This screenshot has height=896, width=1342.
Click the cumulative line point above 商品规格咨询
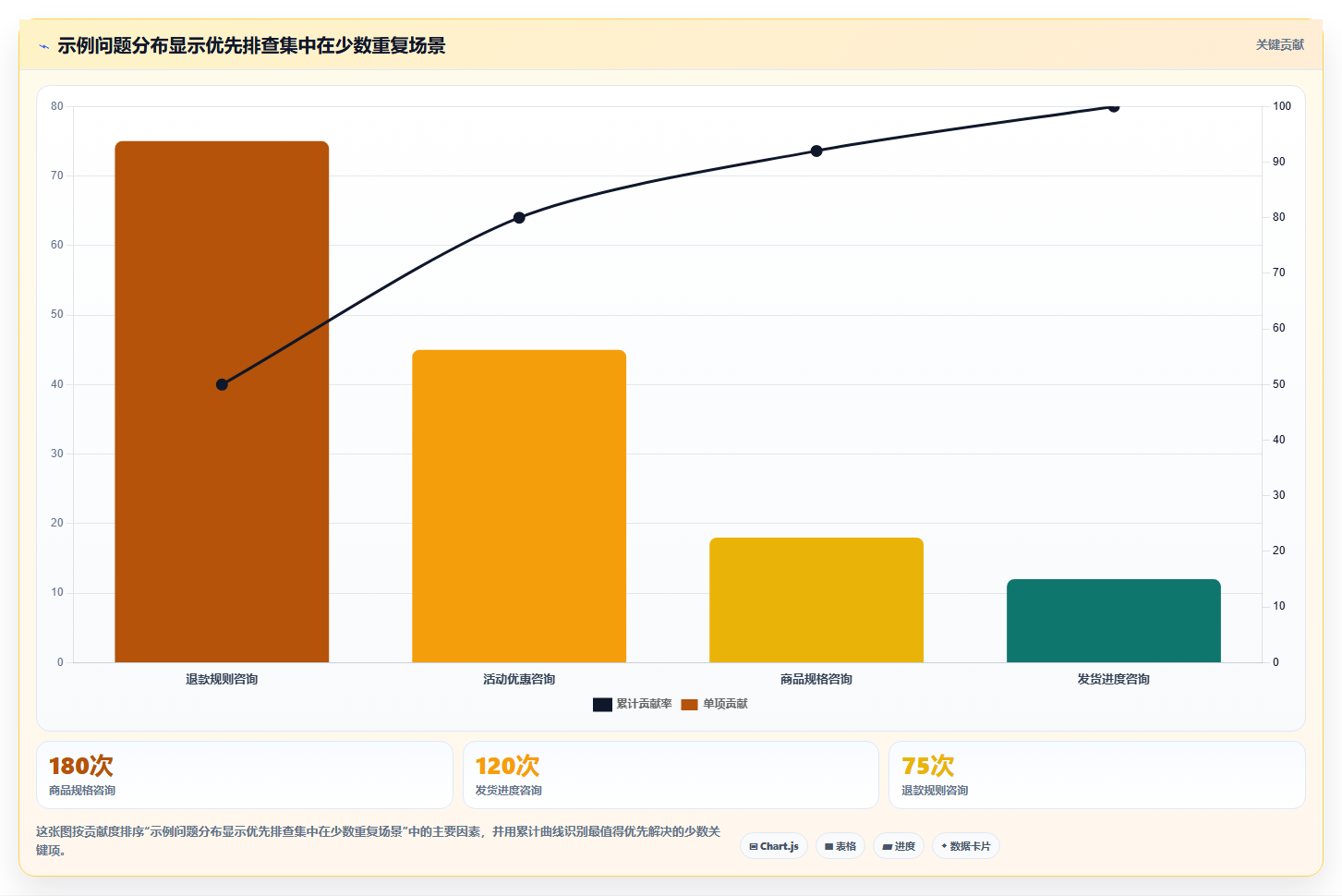[x=816, y=151]
